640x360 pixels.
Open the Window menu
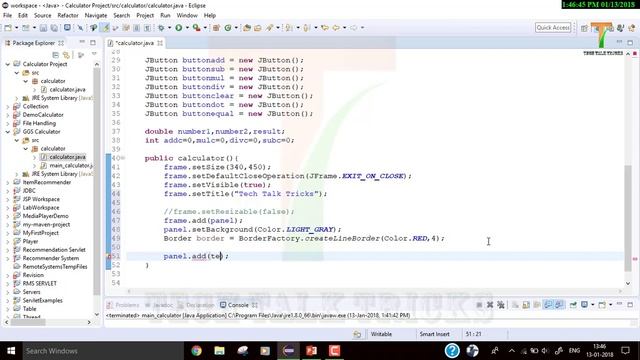tap(187, 15)
